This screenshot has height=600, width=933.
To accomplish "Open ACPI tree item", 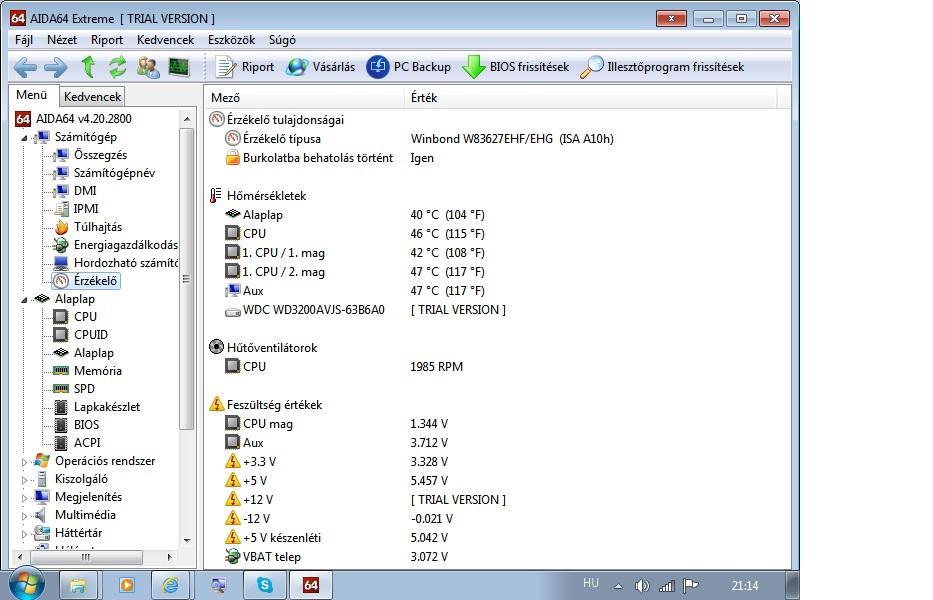I will pos(77,443).
